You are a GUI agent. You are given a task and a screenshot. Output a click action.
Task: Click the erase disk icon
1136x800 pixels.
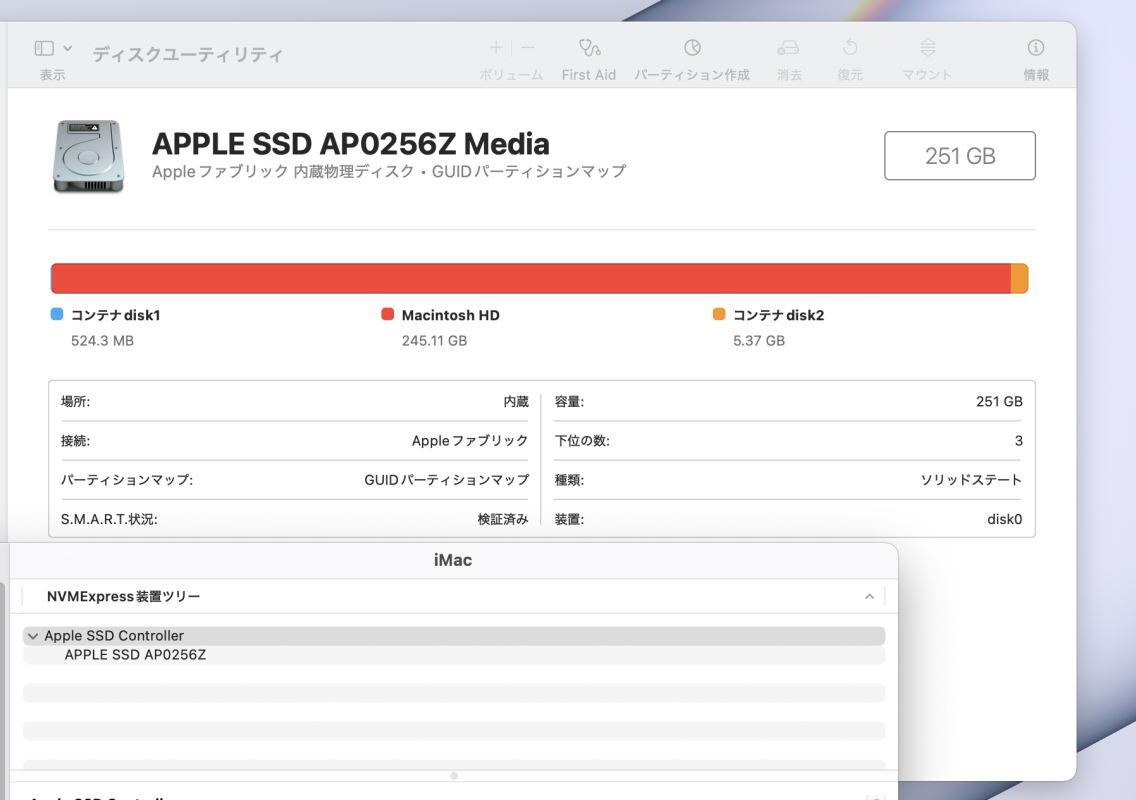(x=788, y=48)
